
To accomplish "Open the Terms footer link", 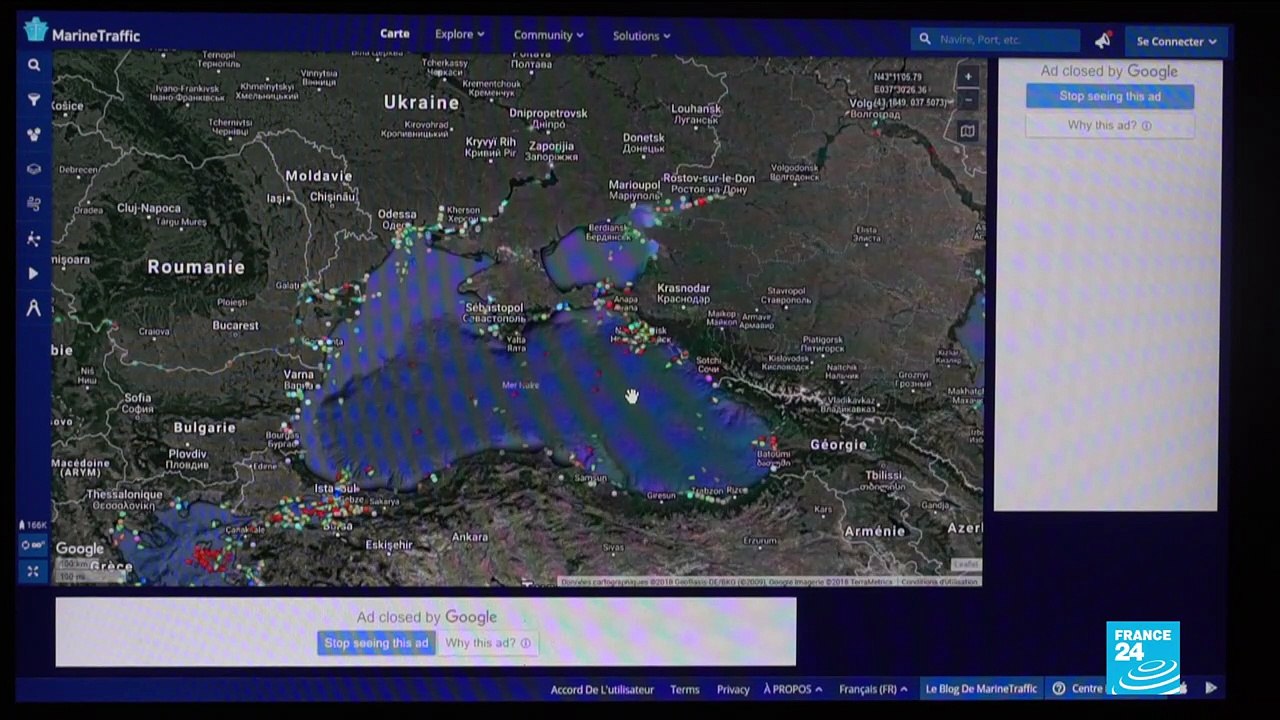I will coord(685,689).
